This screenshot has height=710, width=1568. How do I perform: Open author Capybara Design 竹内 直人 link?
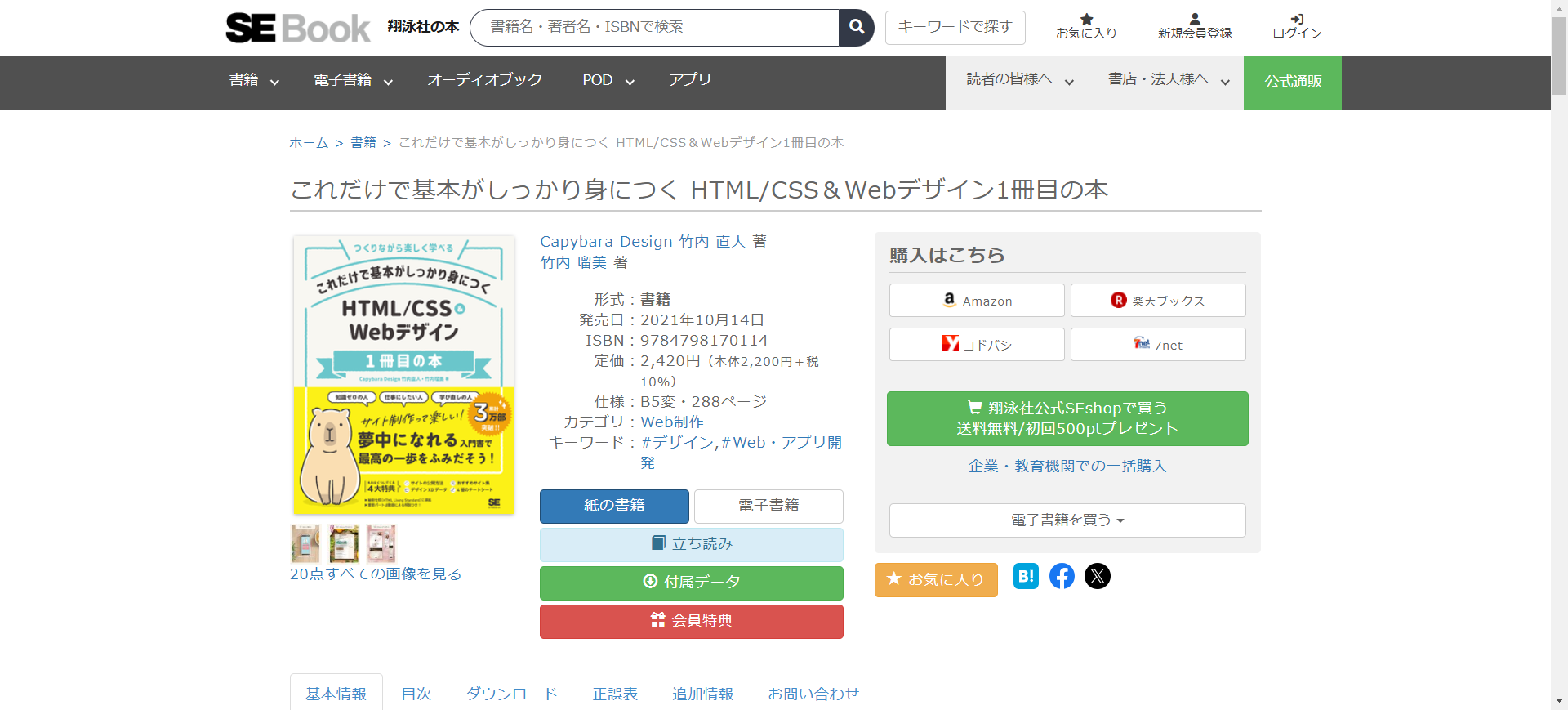[643, 242]
